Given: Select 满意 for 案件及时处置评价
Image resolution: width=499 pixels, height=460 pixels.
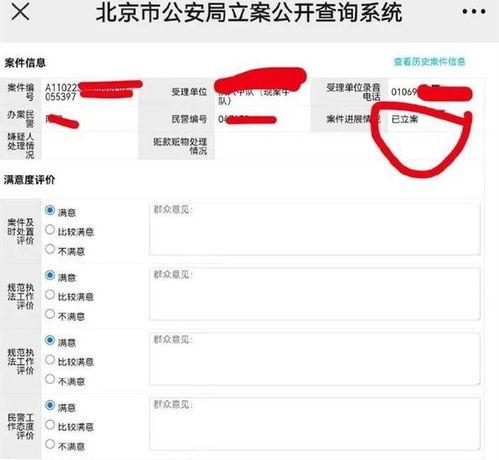Looking at the screenshot, I should 50,210.
